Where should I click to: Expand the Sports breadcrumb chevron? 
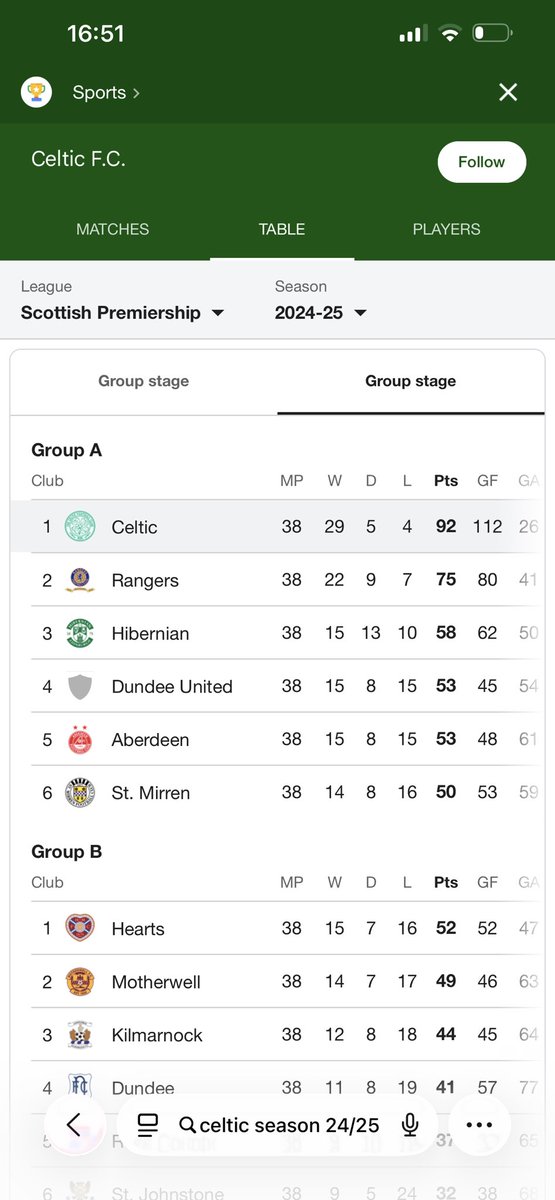136,93
